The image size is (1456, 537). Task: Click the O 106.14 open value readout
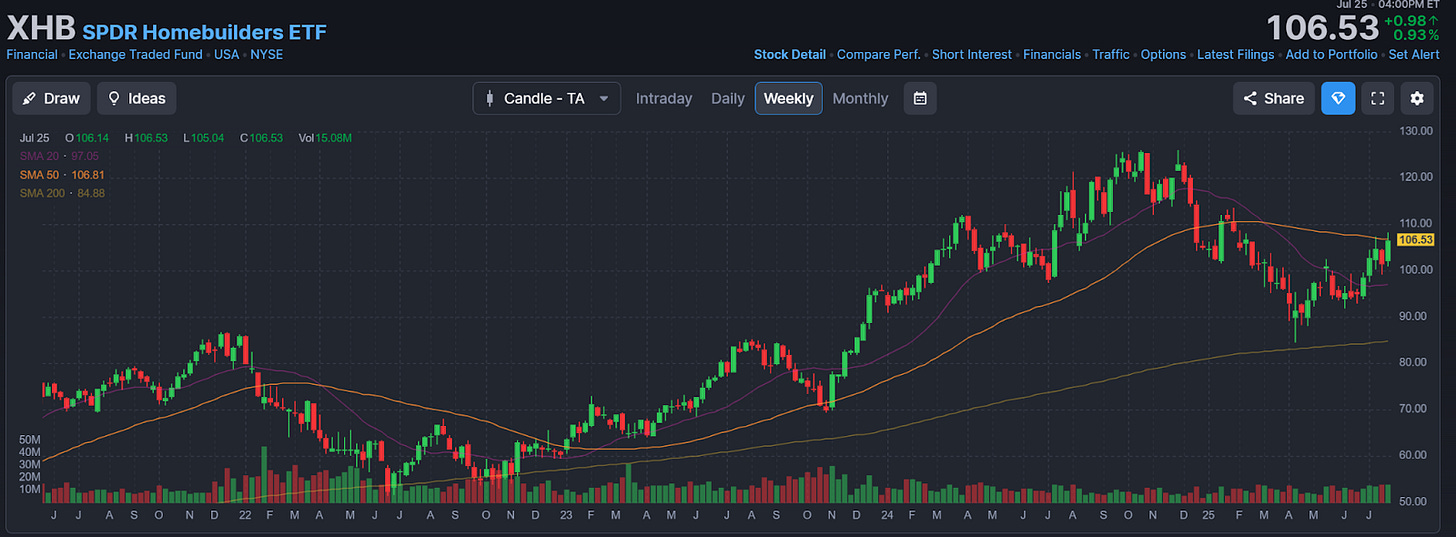[85, 138]
